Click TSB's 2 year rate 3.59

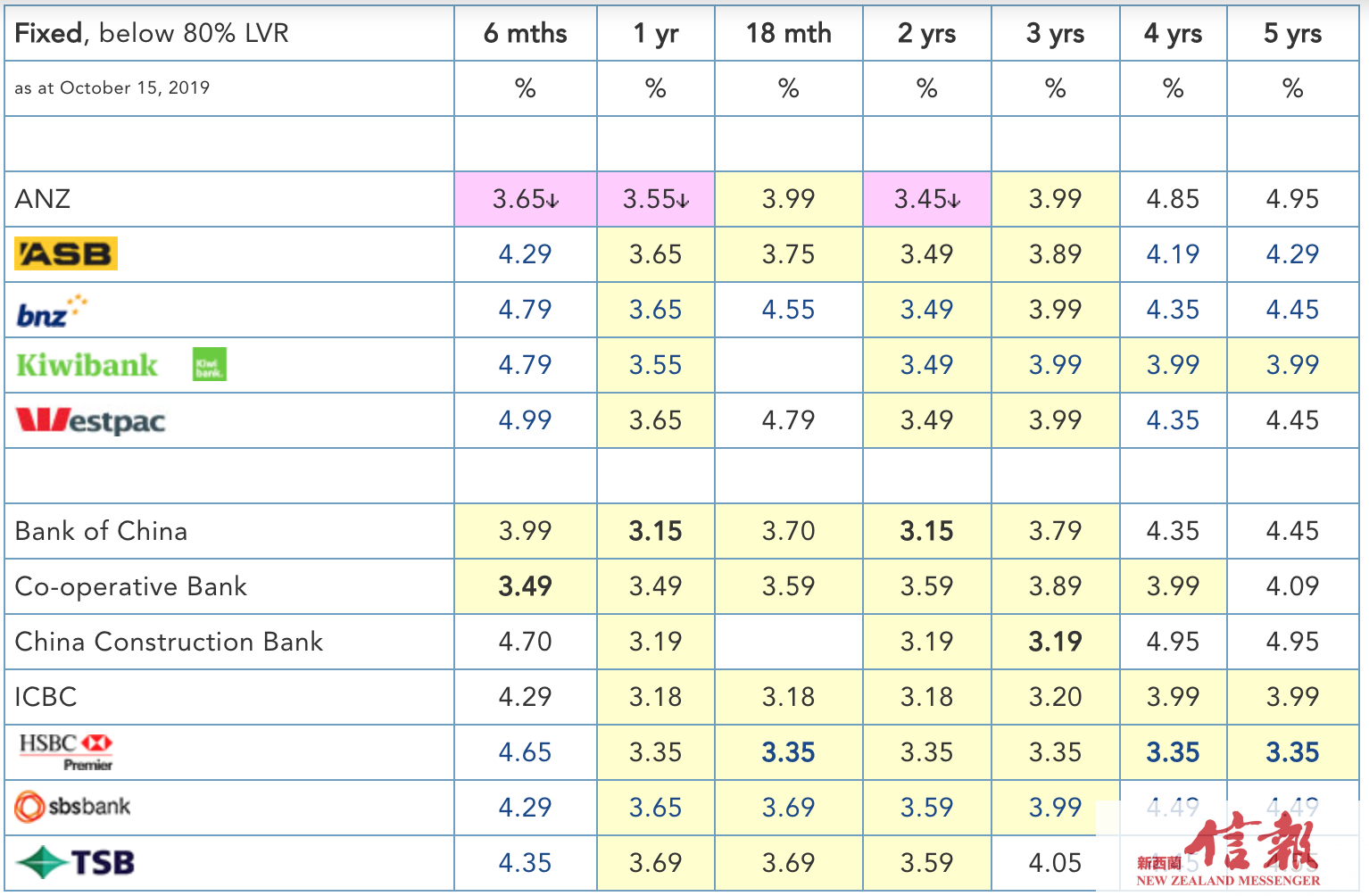pos(927,863)
